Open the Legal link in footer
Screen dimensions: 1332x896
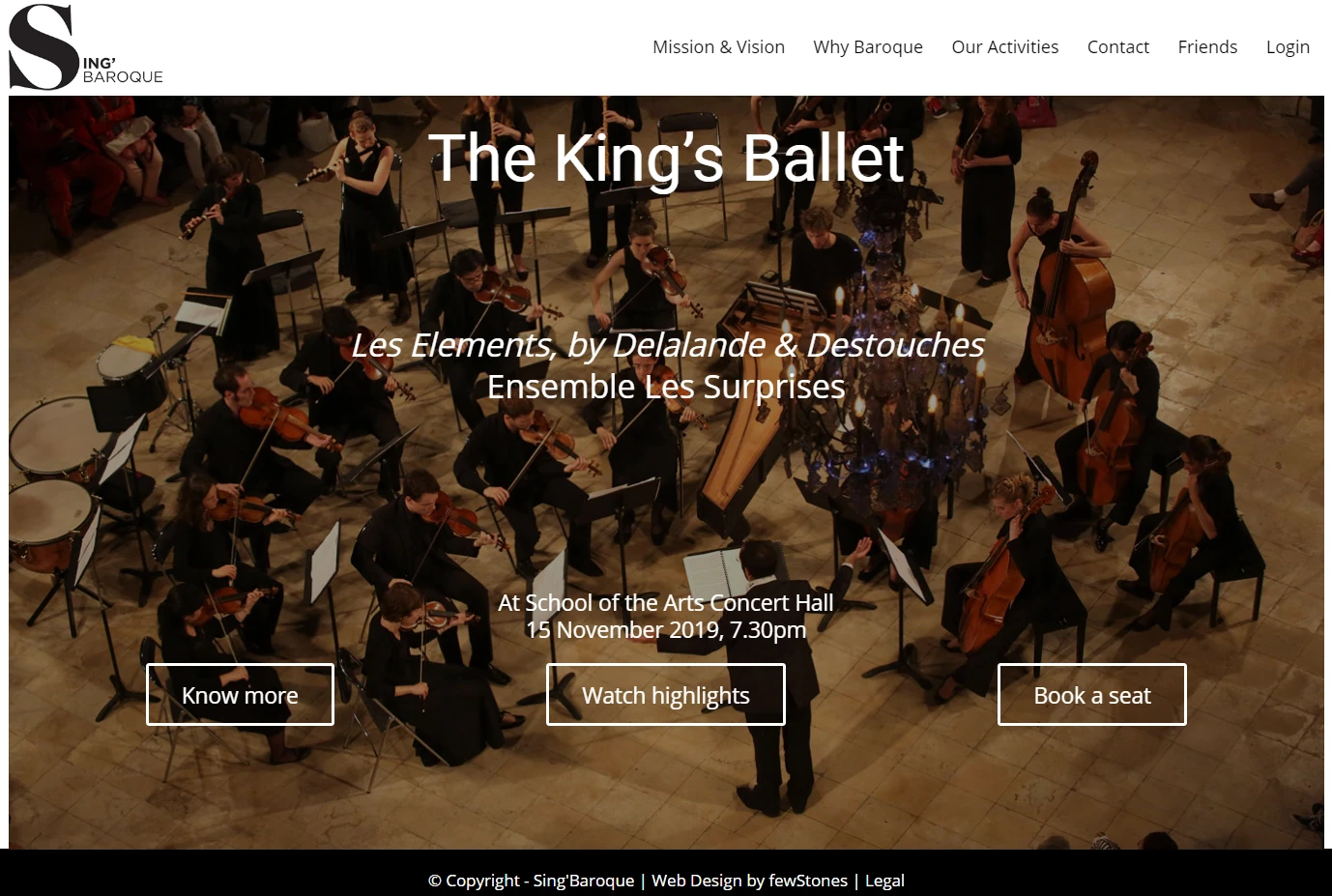pyautogui.click(x=884, y=881)
